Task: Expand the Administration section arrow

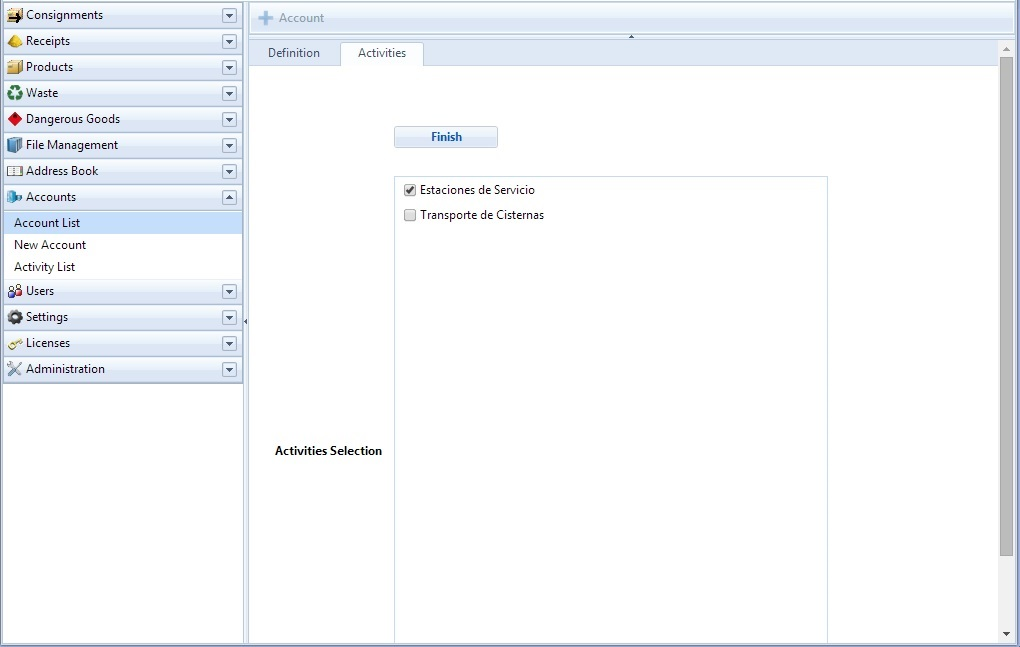Action: coord(229,369)
